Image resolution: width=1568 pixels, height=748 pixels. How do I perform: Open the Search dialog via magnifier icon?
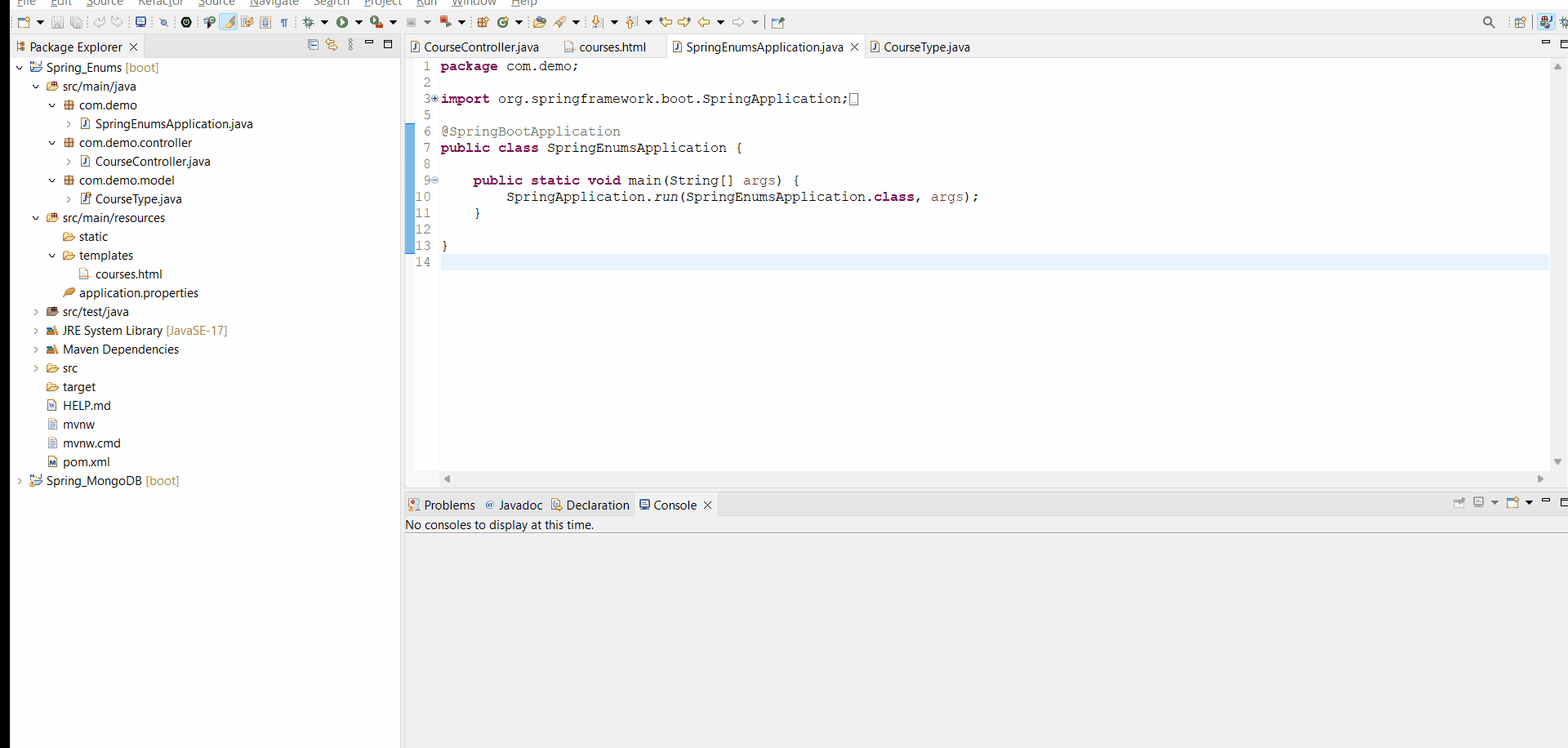pos(1490,22)
